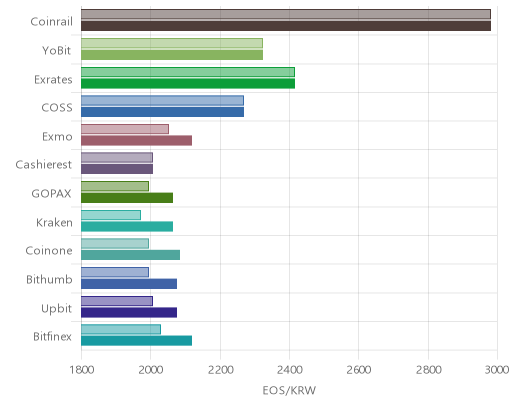Click the darker Coinone bar
The image size is (512, 408).
[130, 255]
